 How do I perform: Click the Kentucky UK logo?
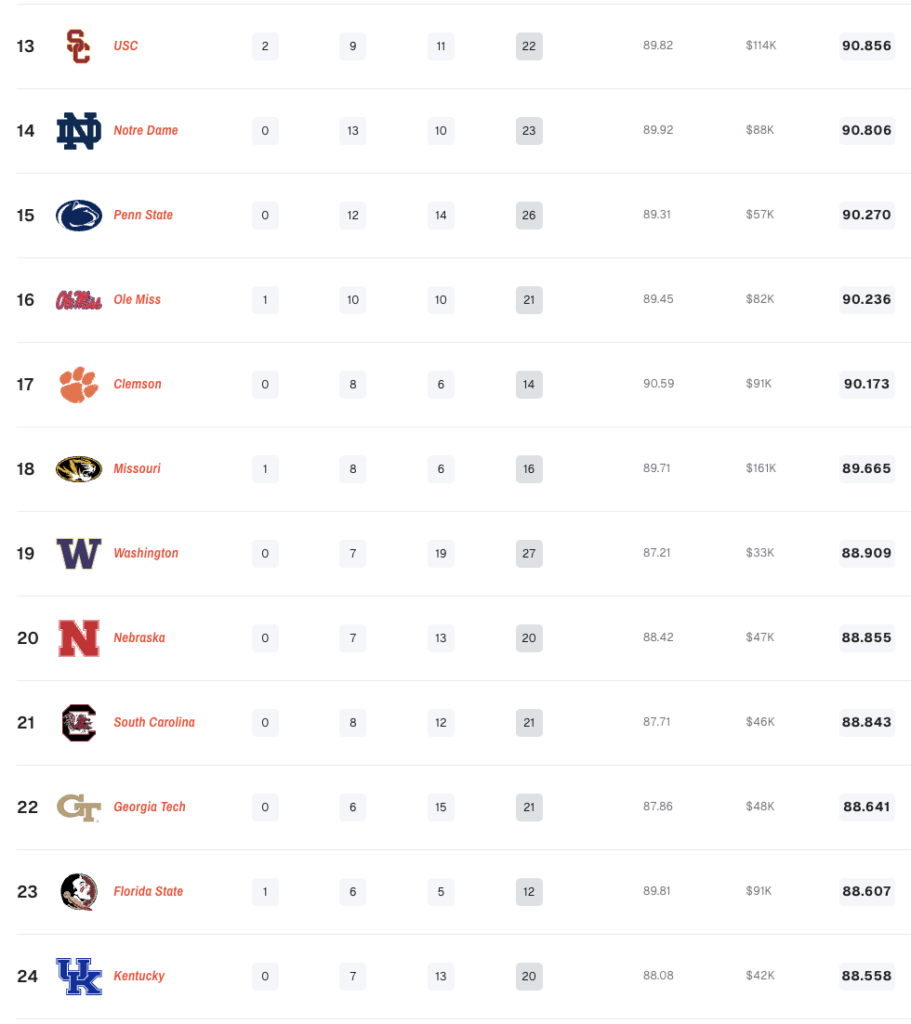point(78,976)
